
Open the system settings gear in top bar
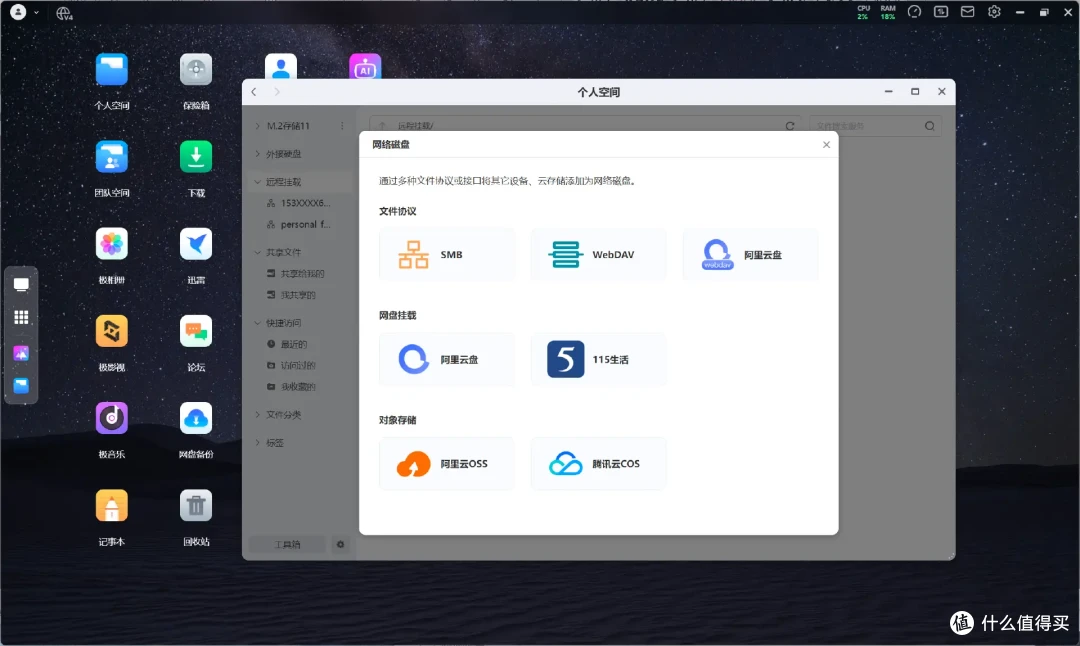(x=994, y=12)
